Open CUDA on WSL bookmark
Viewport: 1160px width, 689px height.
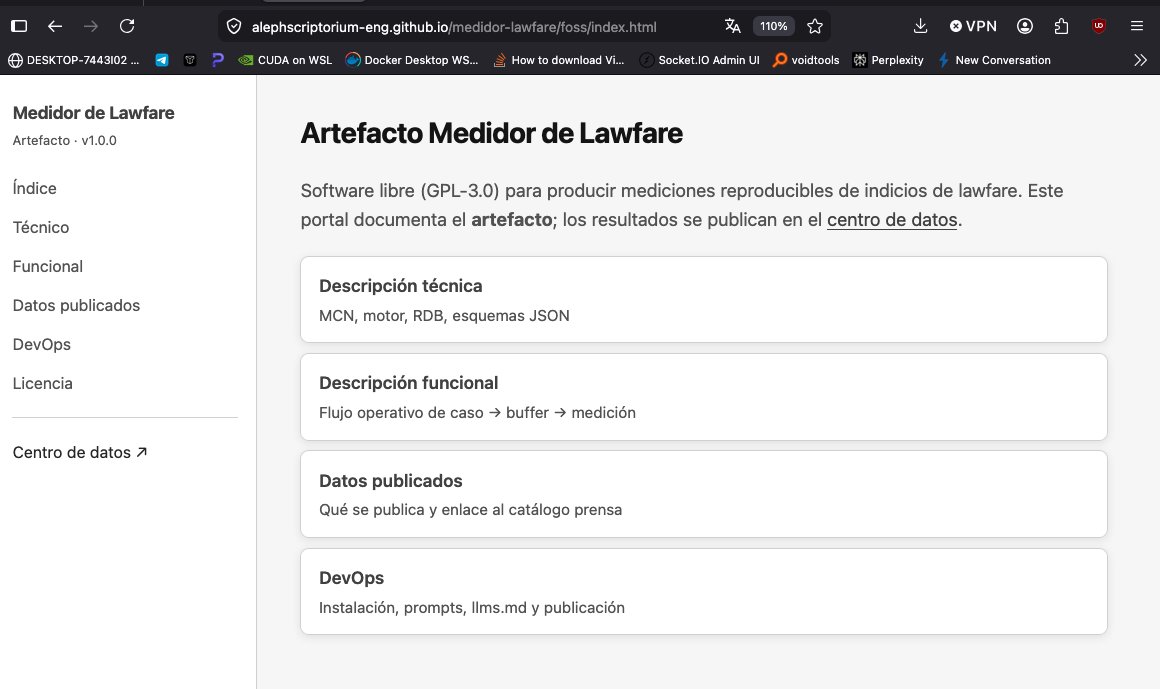285,60
